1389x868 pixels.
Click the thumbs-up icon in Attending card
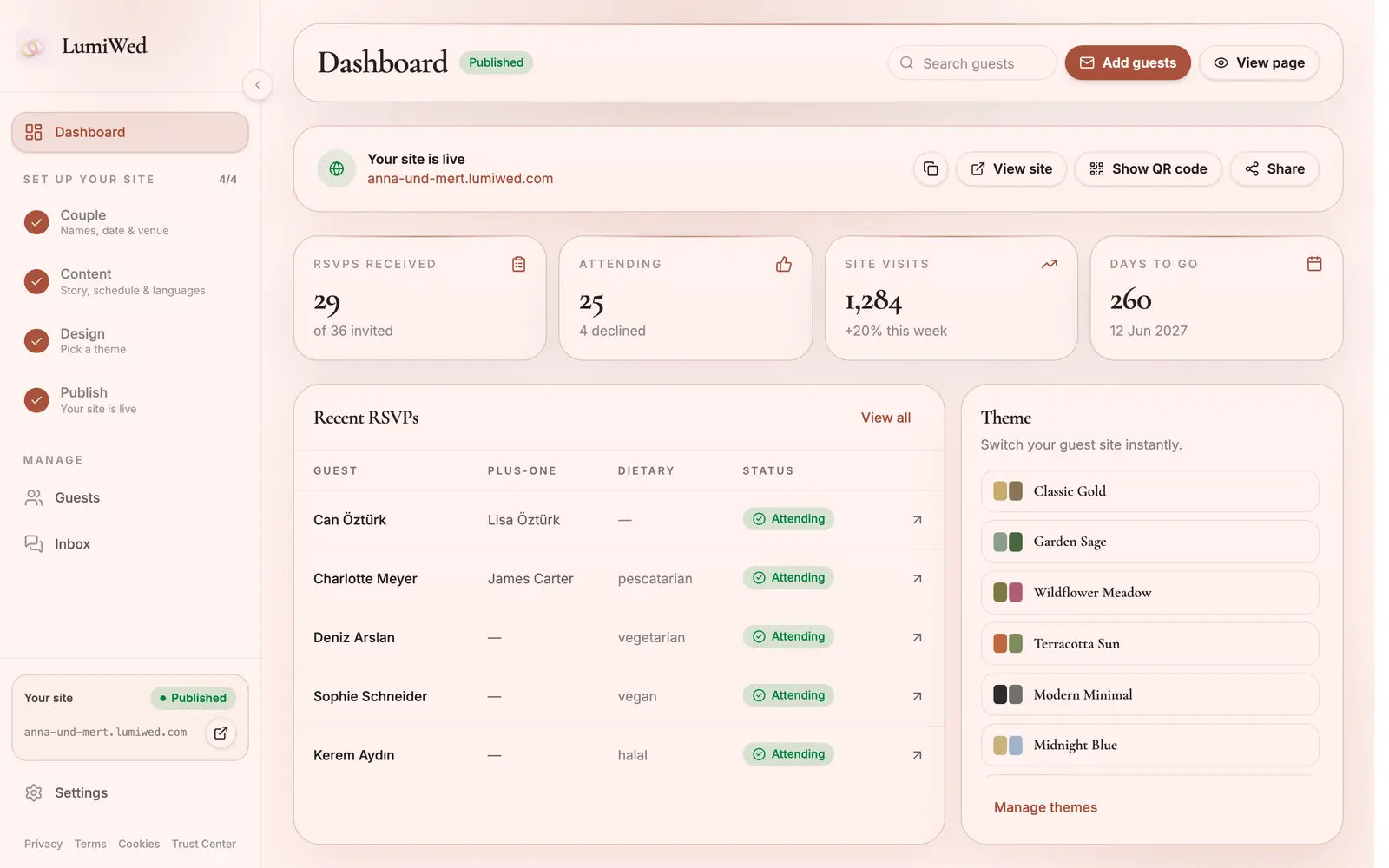(784, 264)
